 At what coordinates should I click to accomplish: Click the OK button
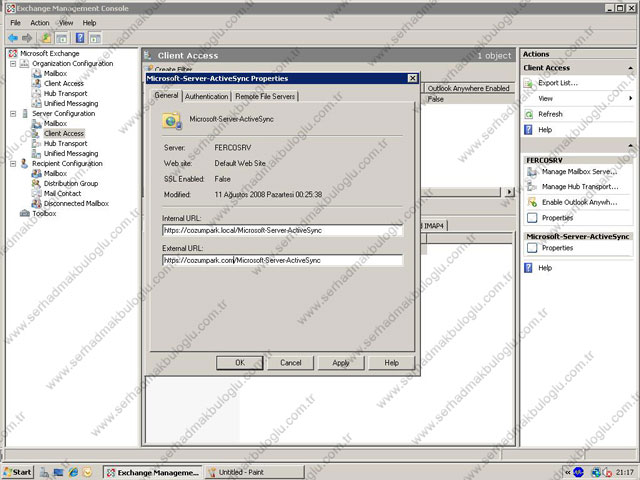point(240,362)
